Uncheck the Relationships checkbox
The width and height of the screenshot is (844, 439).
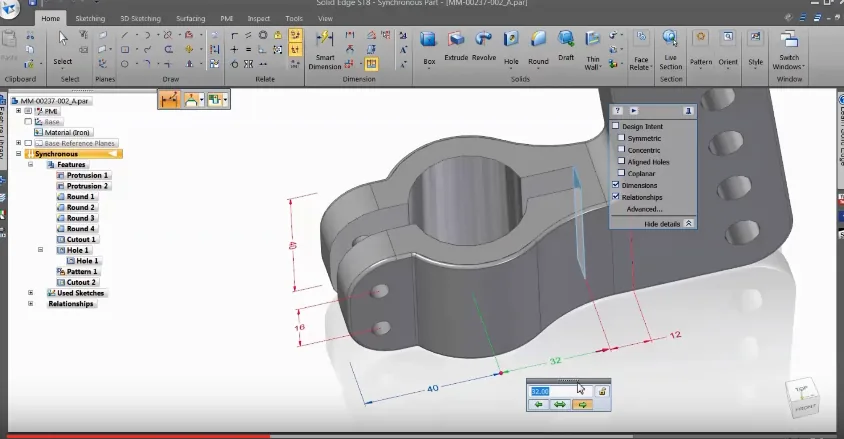click(x=616, y=197)
